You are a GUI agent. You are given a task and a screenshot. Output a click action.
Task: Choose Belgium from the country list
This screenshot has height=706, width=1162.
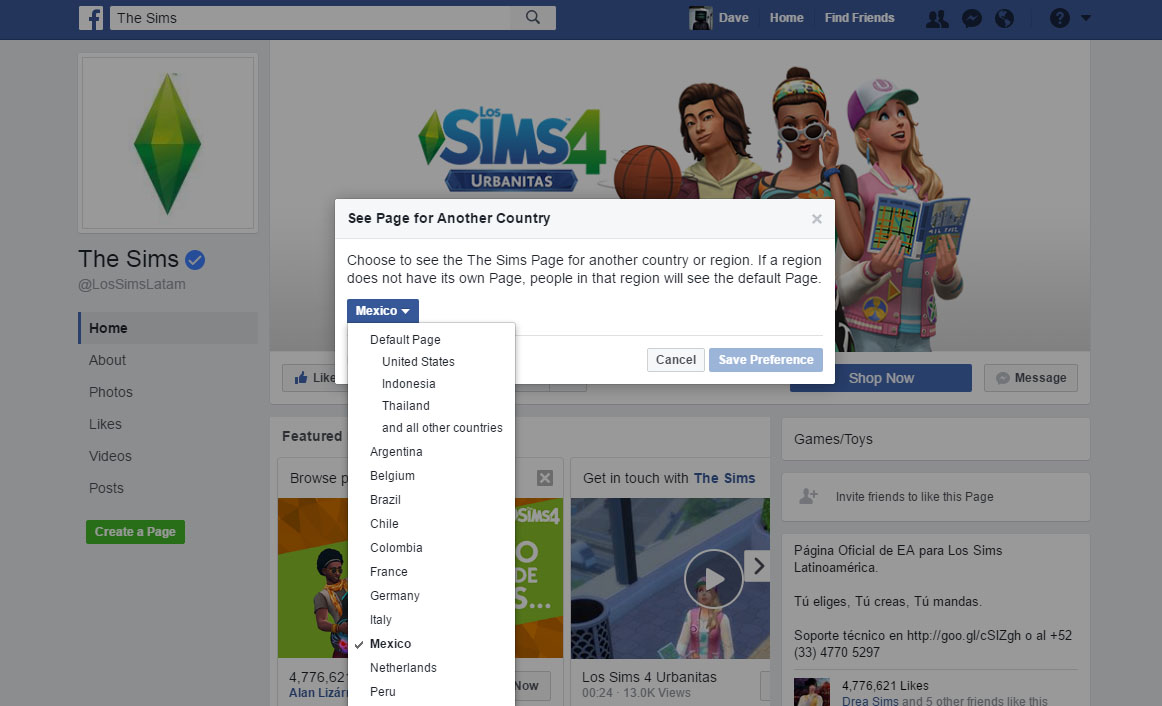pyautogui.click(x=392, y=476)
